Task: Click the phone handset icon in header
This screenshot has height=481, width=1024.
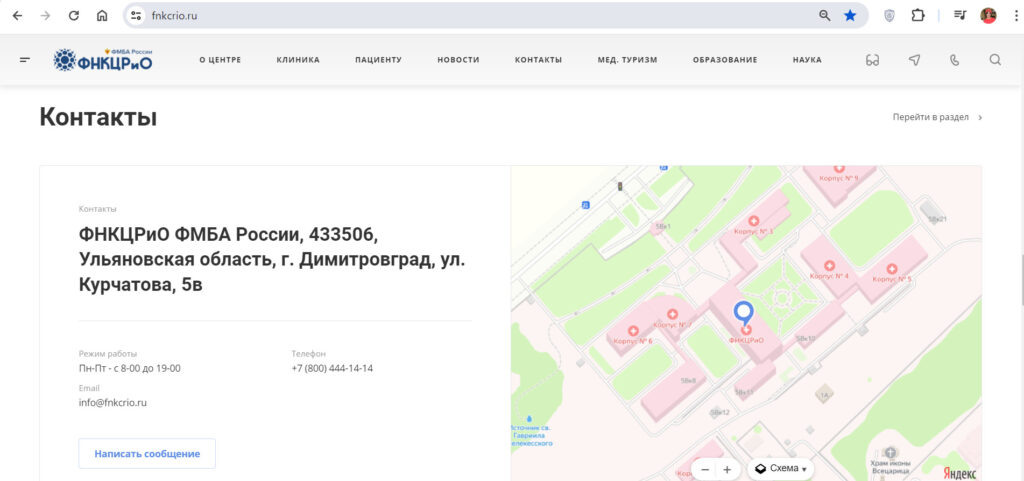Action: pos(954,60)
